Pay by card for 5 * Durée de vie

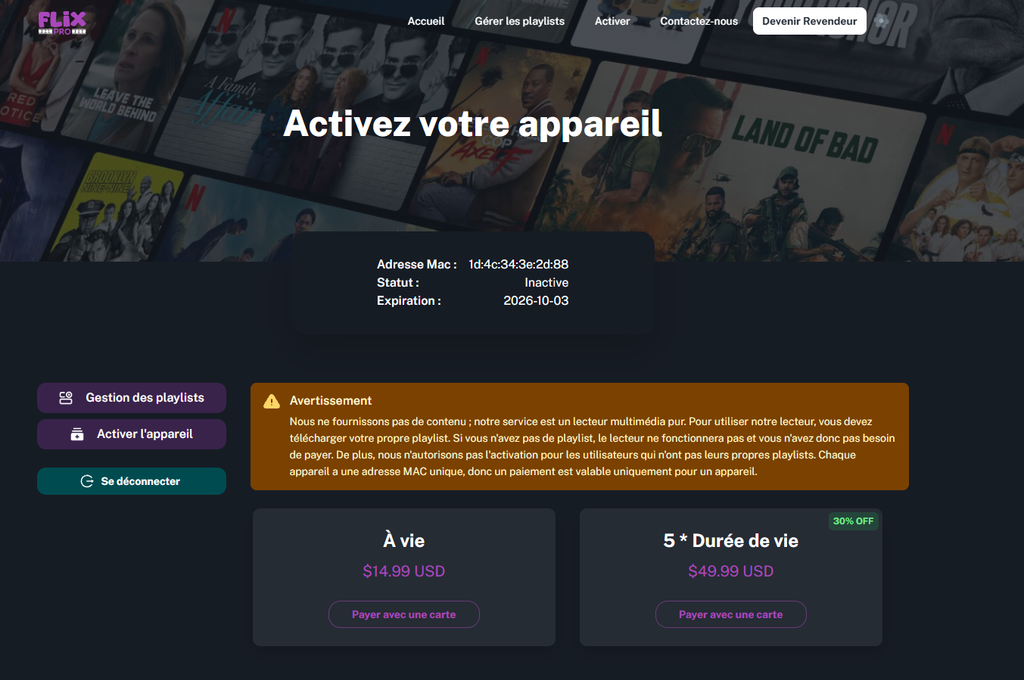(731, 615)
